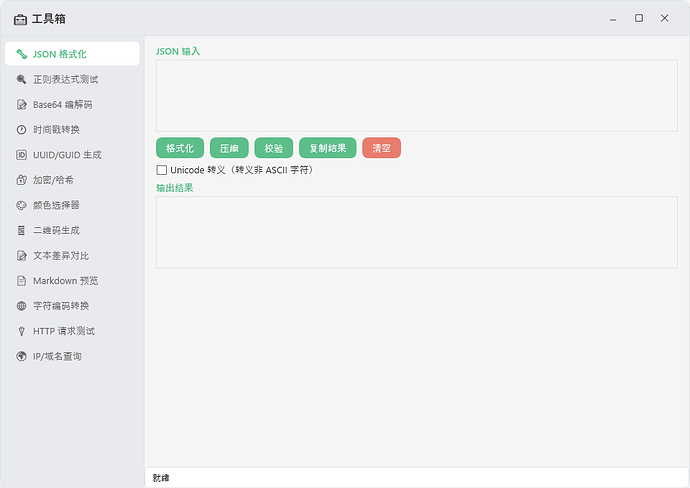690x488 pixels.
Task: Click the red 清空 button
Action: [x=382, y=148]
